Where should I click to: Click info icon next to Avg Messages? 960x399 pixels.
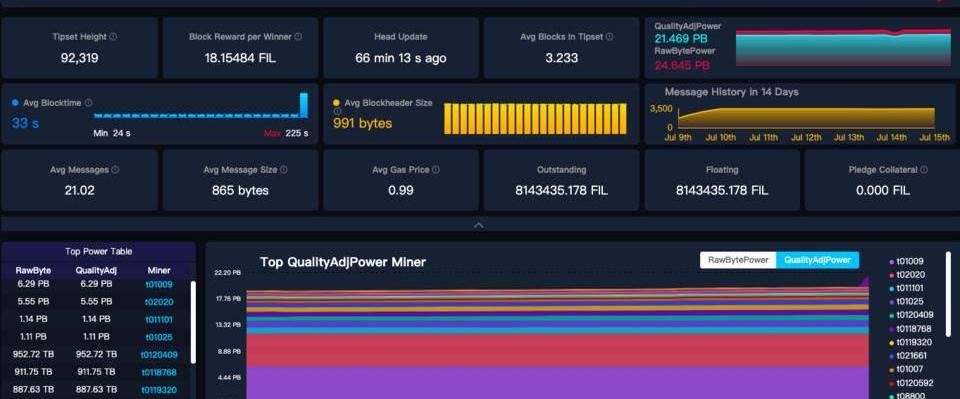tap(116, 170)
